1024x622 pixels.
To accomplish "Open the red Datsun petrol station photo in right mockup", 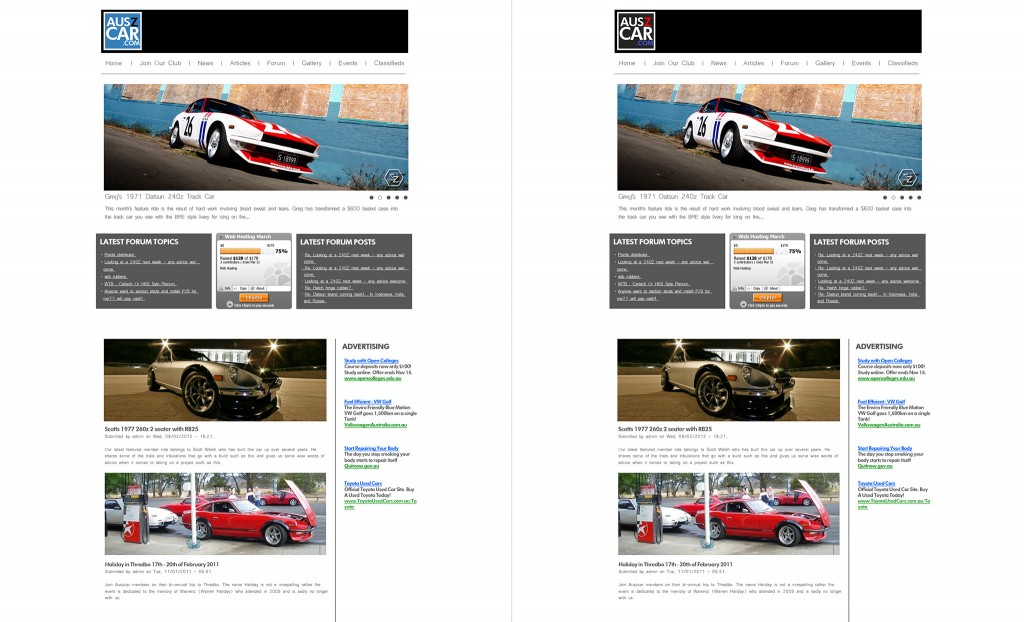I will point(729,514).
